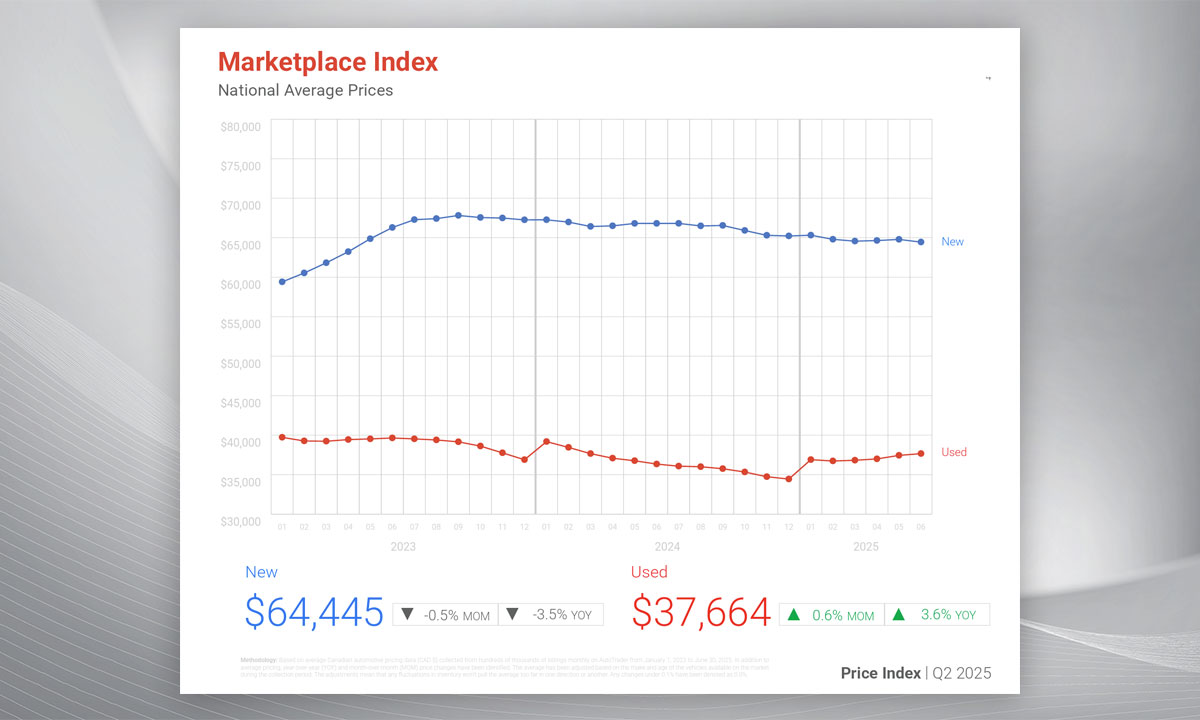Click the $80,000 y-axis label
Screen dimensions: 1200x720
240,126
